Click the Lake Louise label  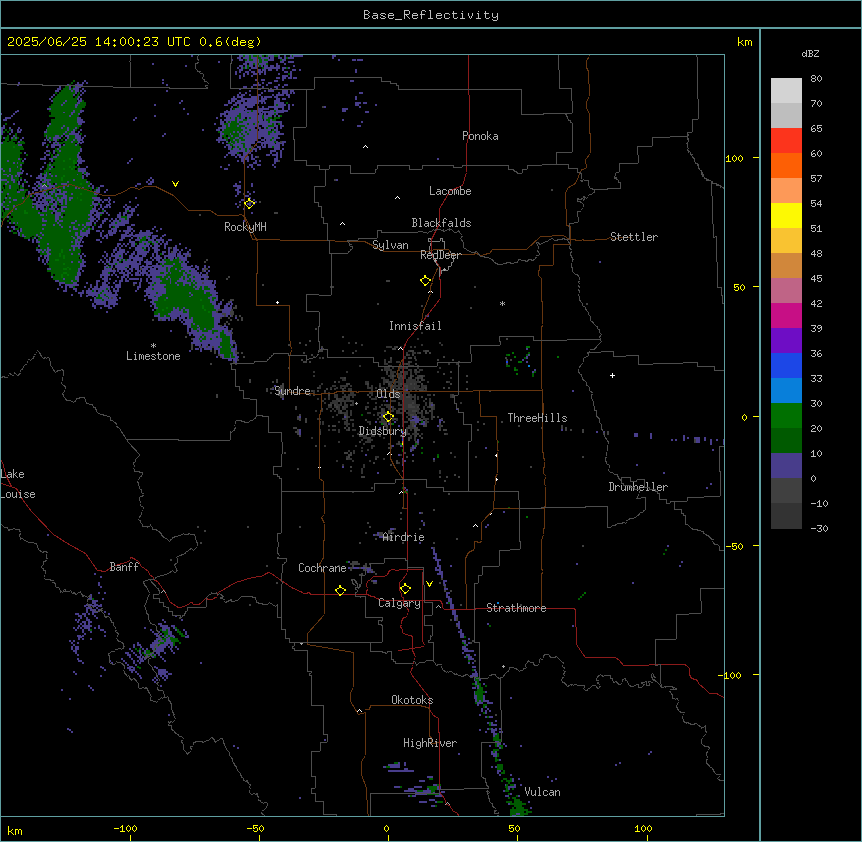tap(18, 484)
